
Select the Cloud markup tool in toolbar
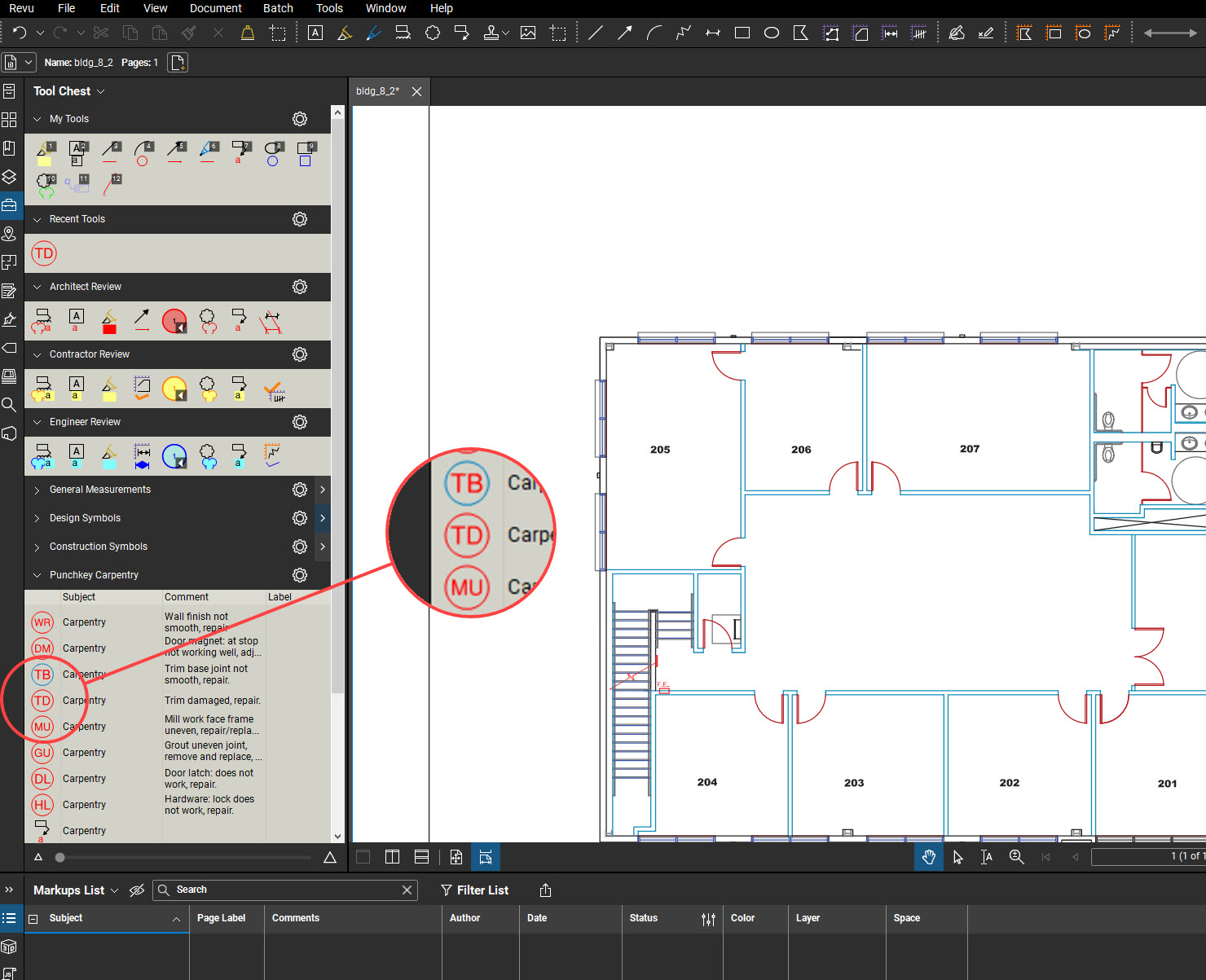coord(433,33)
